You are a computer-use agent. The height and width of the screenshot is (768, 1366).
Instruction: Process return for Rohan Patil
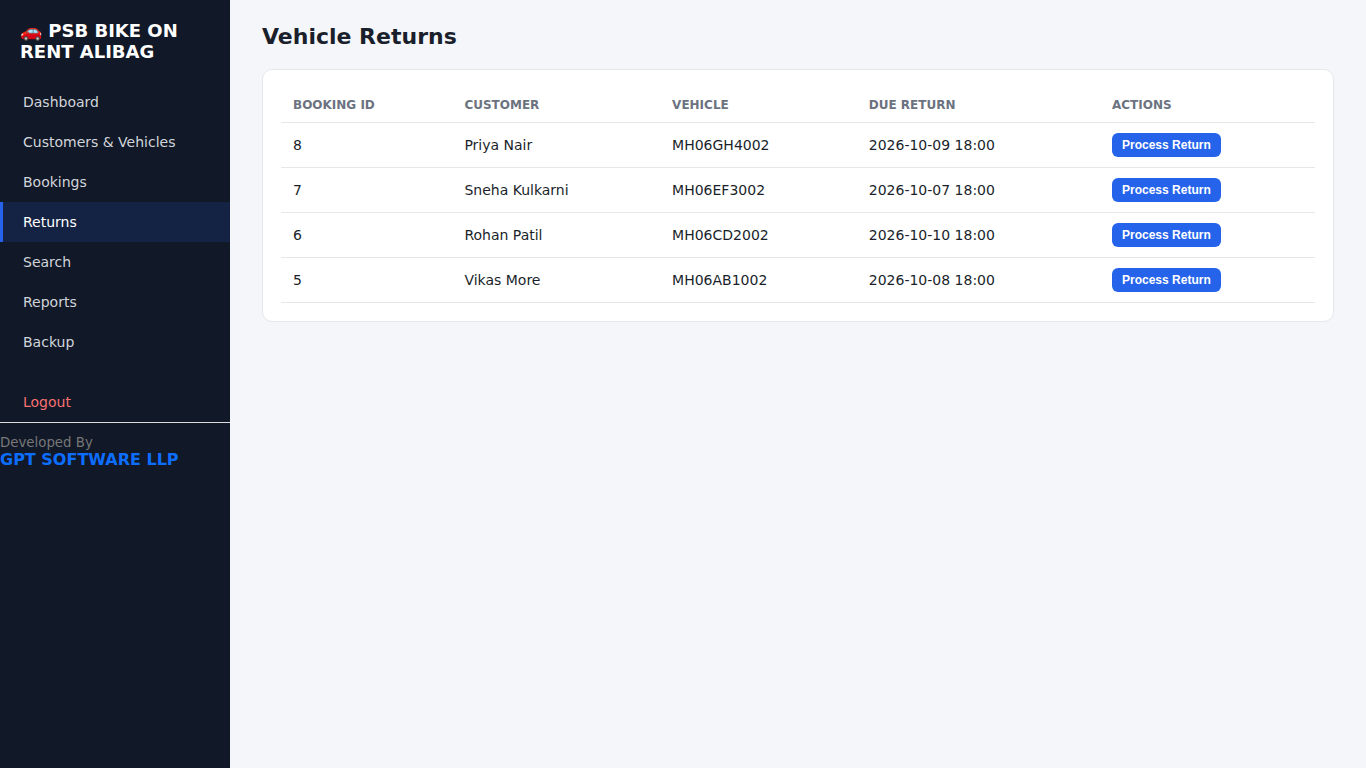(x=1166, y=235)
